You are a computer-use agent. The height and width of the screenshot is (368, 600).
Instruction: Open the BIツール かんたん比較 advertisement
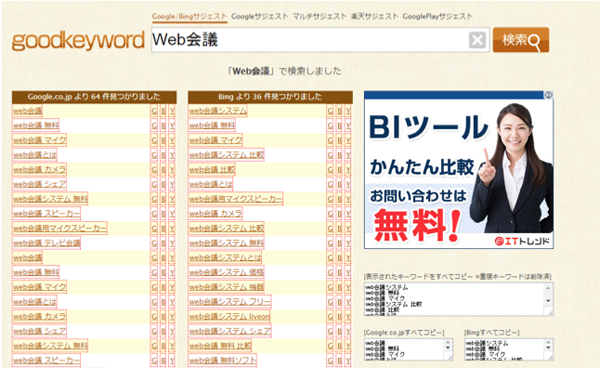click(458, 170)
